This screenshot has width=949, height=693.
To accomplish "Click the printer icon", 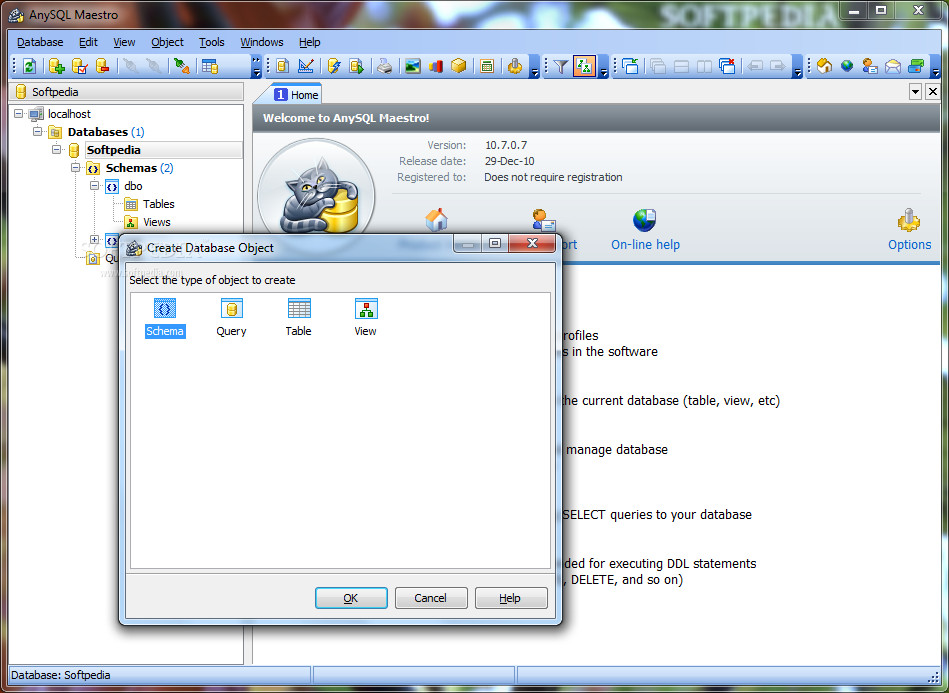I will [x=385, y=66].
